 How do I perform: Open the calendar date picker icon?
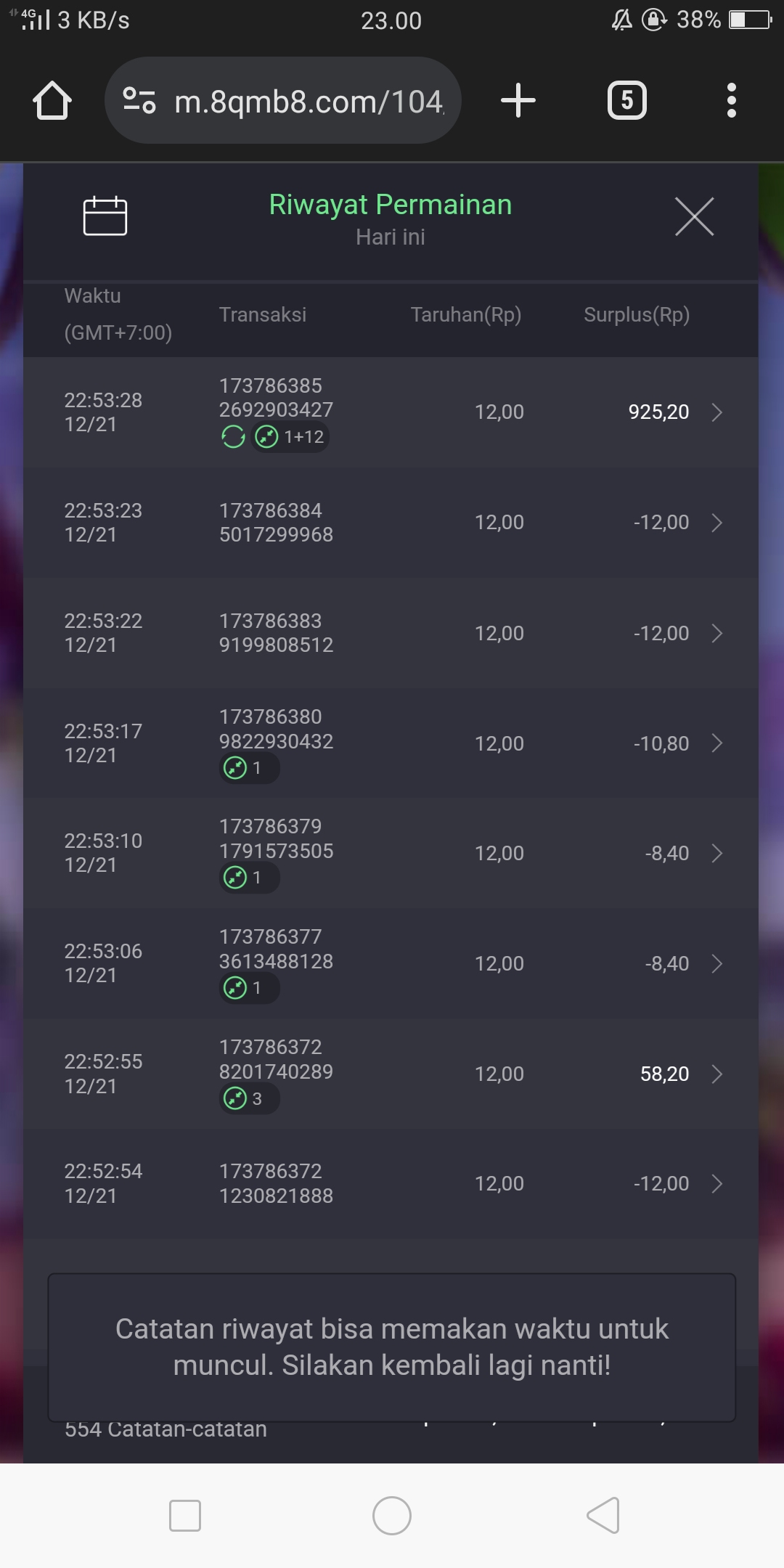tap(105, 216)
